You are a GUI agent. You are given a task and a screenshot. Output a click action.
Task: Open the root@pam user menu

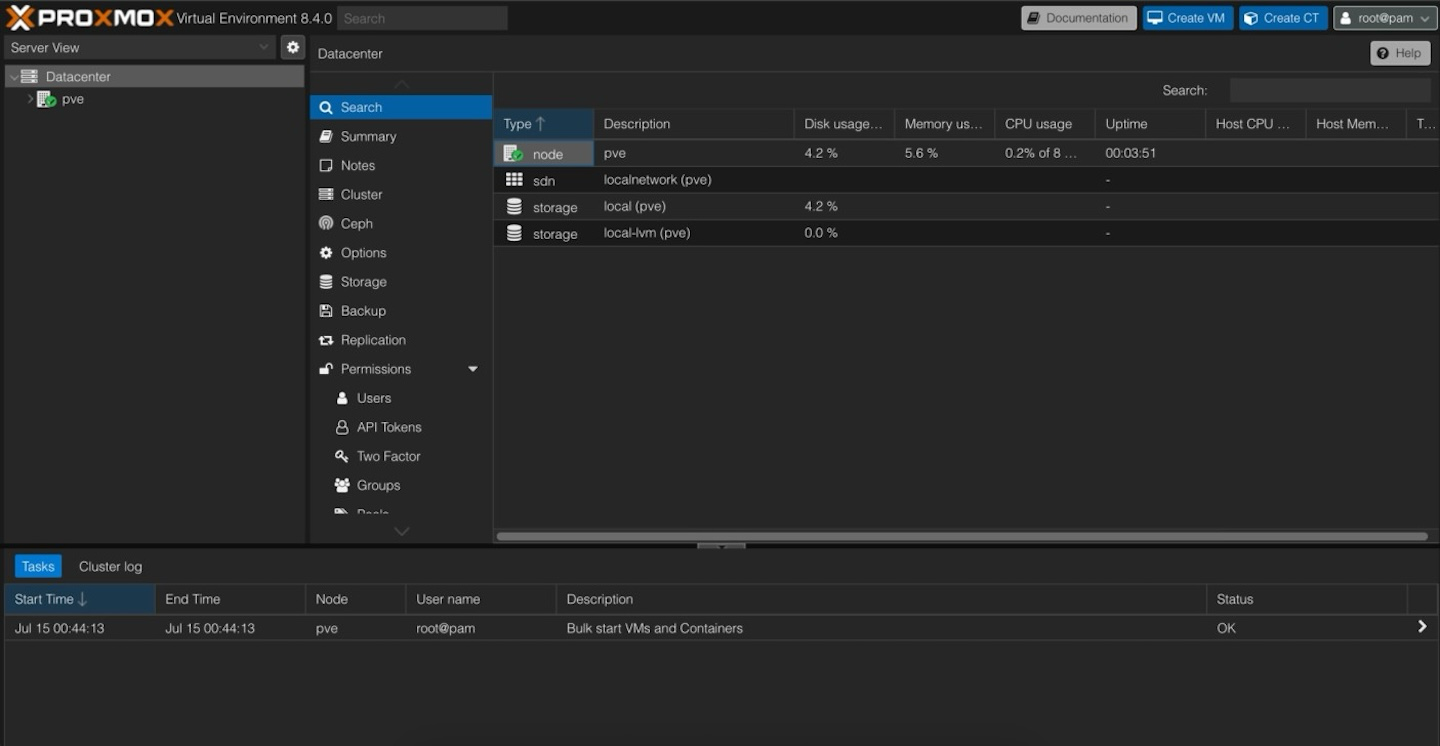(x=1384, y=17)
